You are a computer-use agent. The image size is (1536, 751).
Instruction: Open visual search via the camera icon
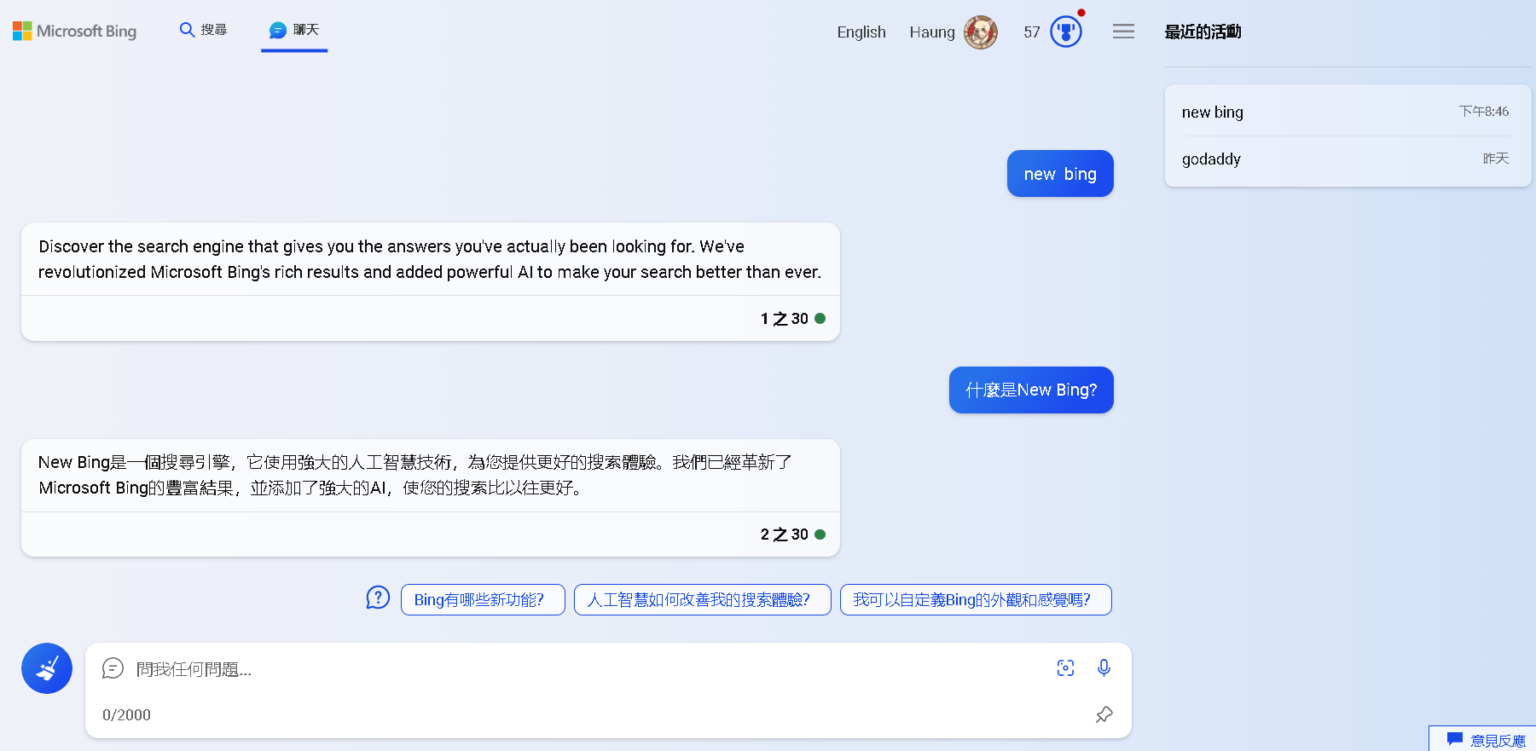pyautogui.click(x=1065, y=668)
